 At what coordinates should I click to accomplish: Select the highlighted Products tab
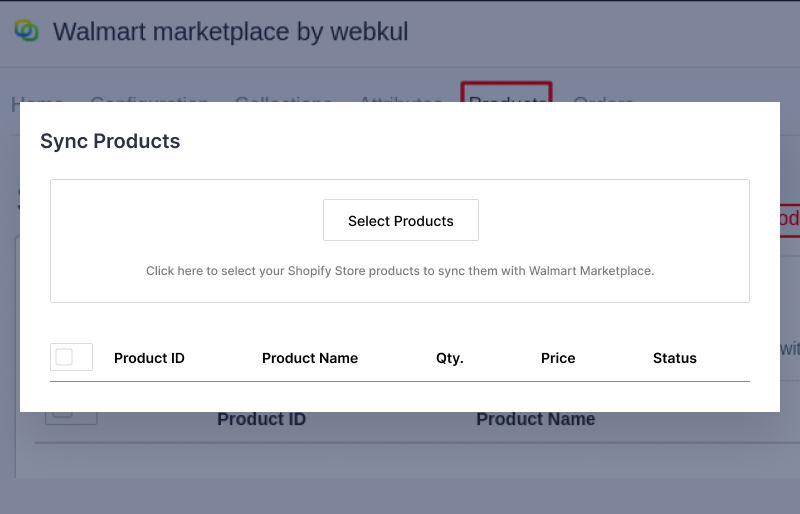pyautogui.click(x=506, y=97)
